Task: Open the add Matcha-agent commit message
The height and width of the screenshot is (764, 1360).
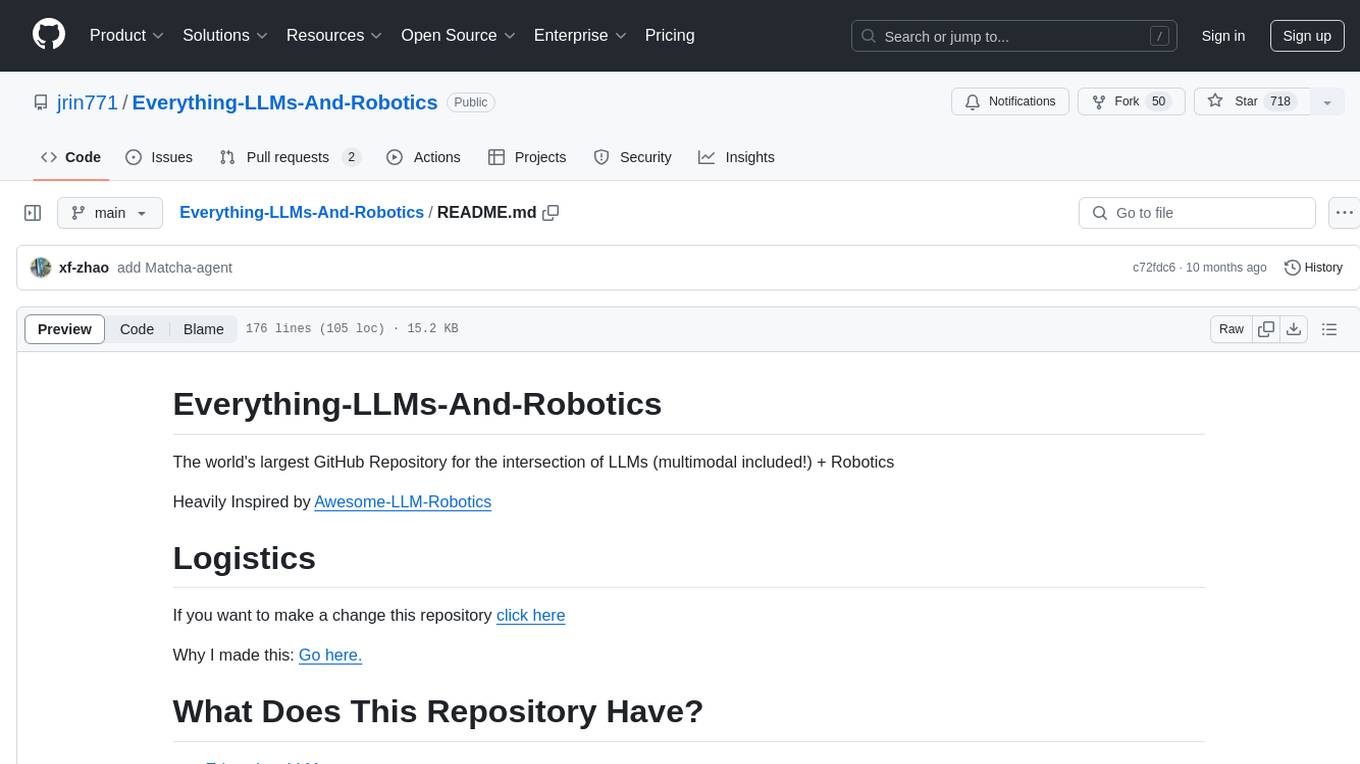Action: 174,267
